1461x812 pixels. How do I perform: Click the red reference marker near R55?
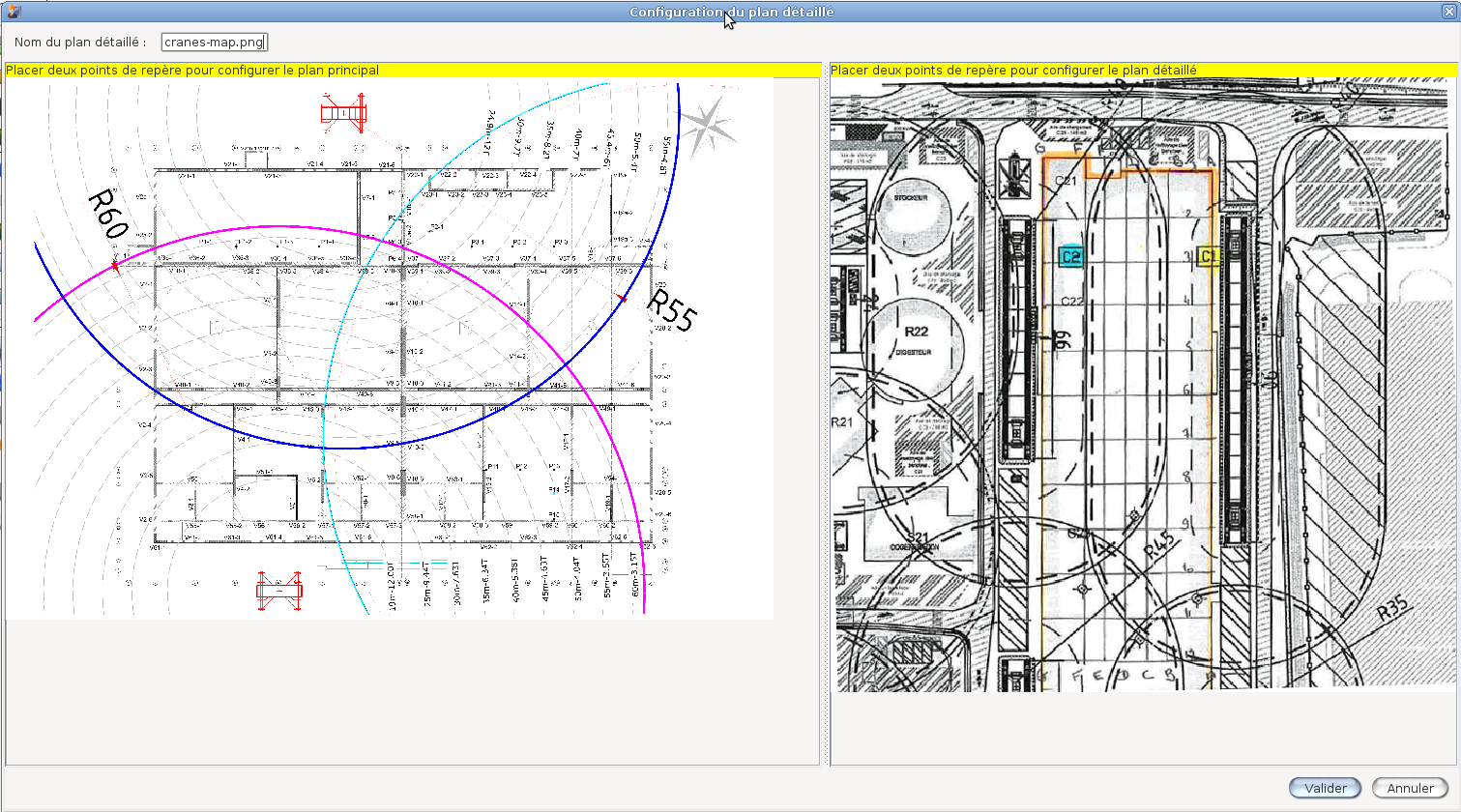623,299
